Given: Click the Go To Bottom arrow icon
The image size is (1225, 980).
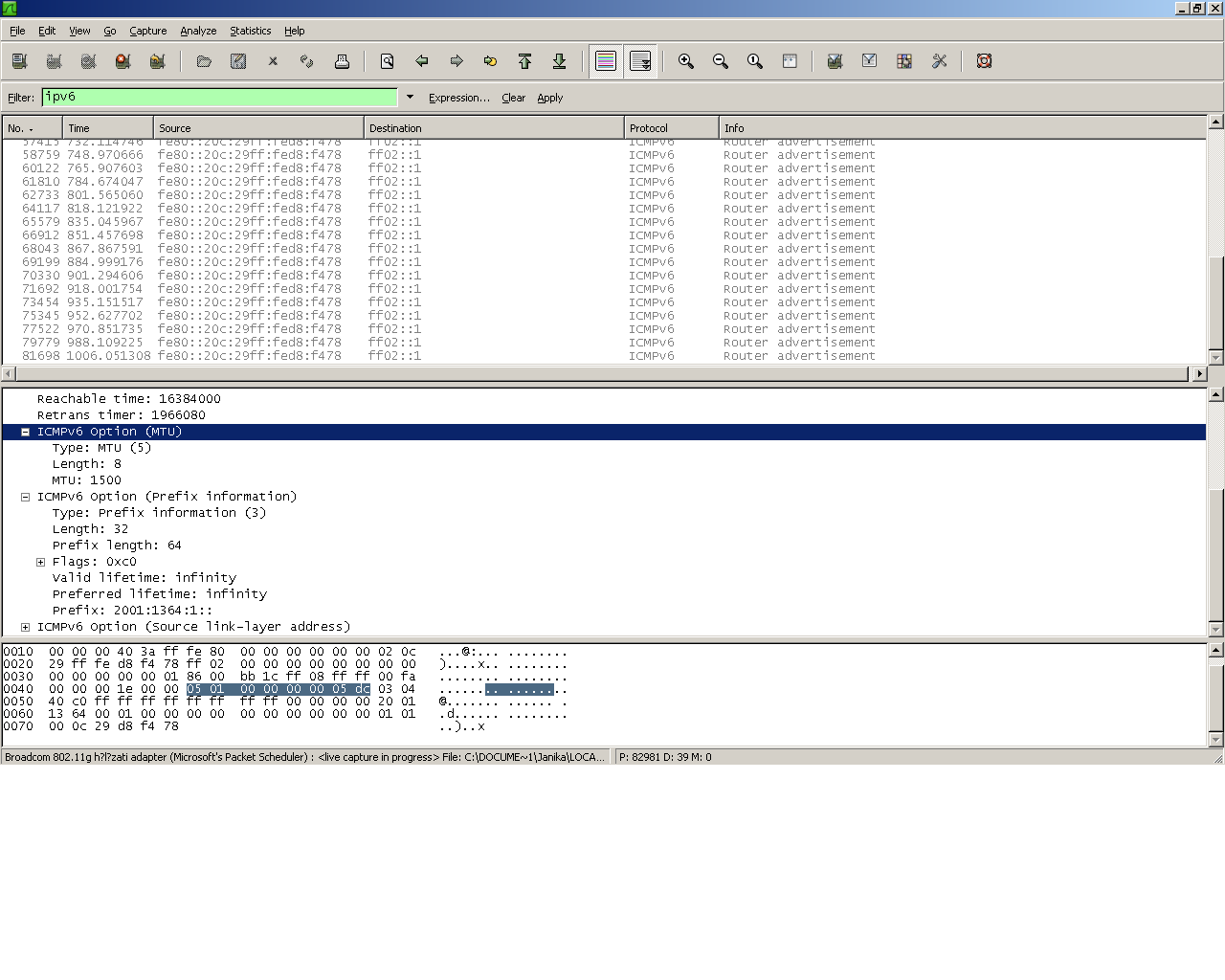Looking at the screenshot, I should (560, 60).
